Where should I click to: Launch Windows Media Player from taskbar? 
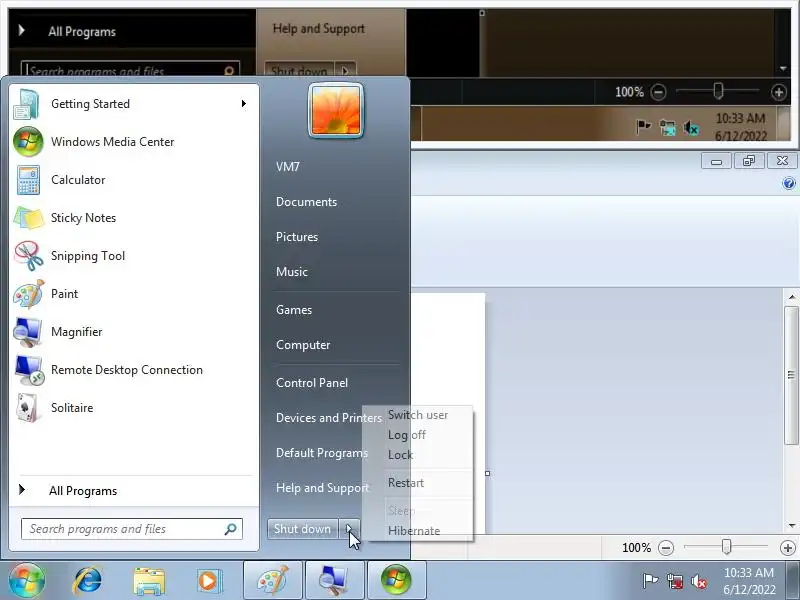point(209,581)
